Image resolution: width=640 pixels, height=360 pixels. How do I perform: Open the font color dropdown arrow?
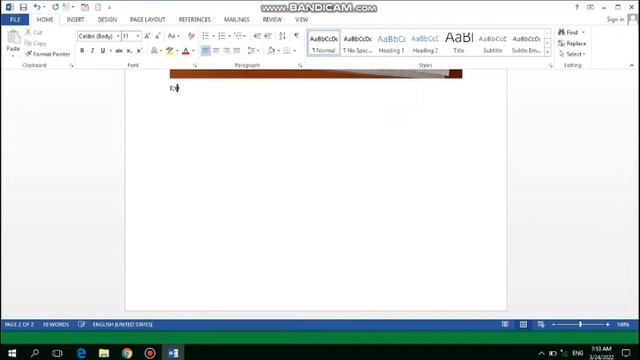coord(193,51)
